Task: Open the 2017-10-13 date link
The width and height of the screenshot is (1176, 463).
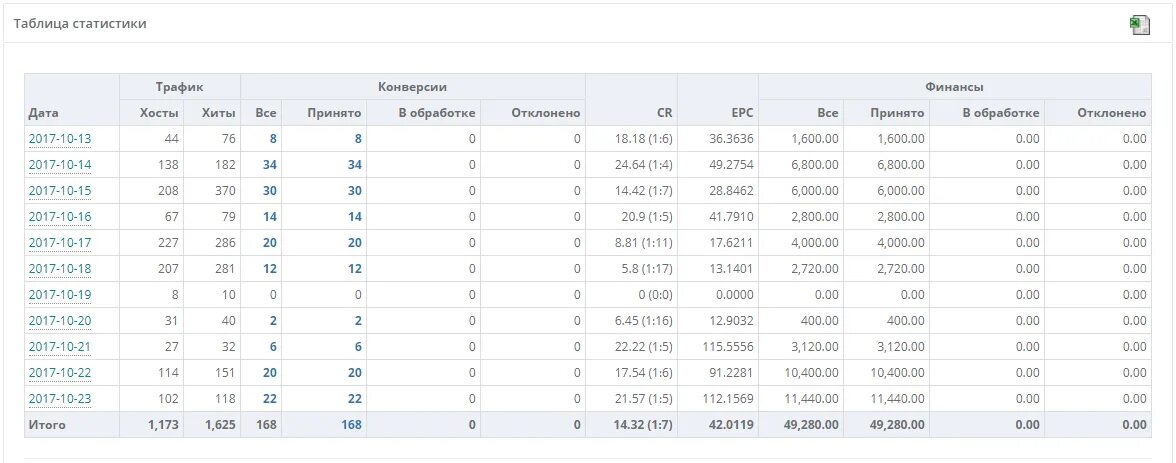Action: click(x=60, y=139)
